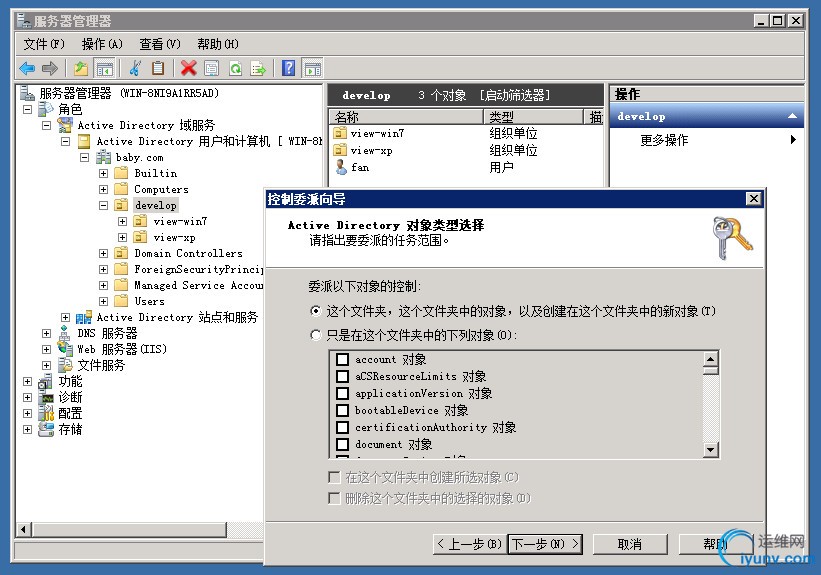This screenshot has width=821, height=575.
Task: Click the fan user icon in list
Action: click(341, 168)
